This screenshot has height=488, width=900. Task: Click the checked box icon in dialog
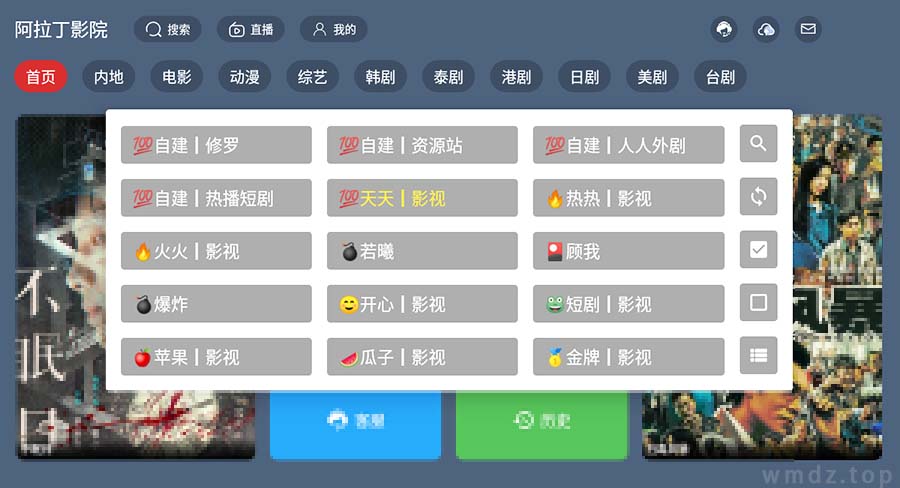pos(758,249)
